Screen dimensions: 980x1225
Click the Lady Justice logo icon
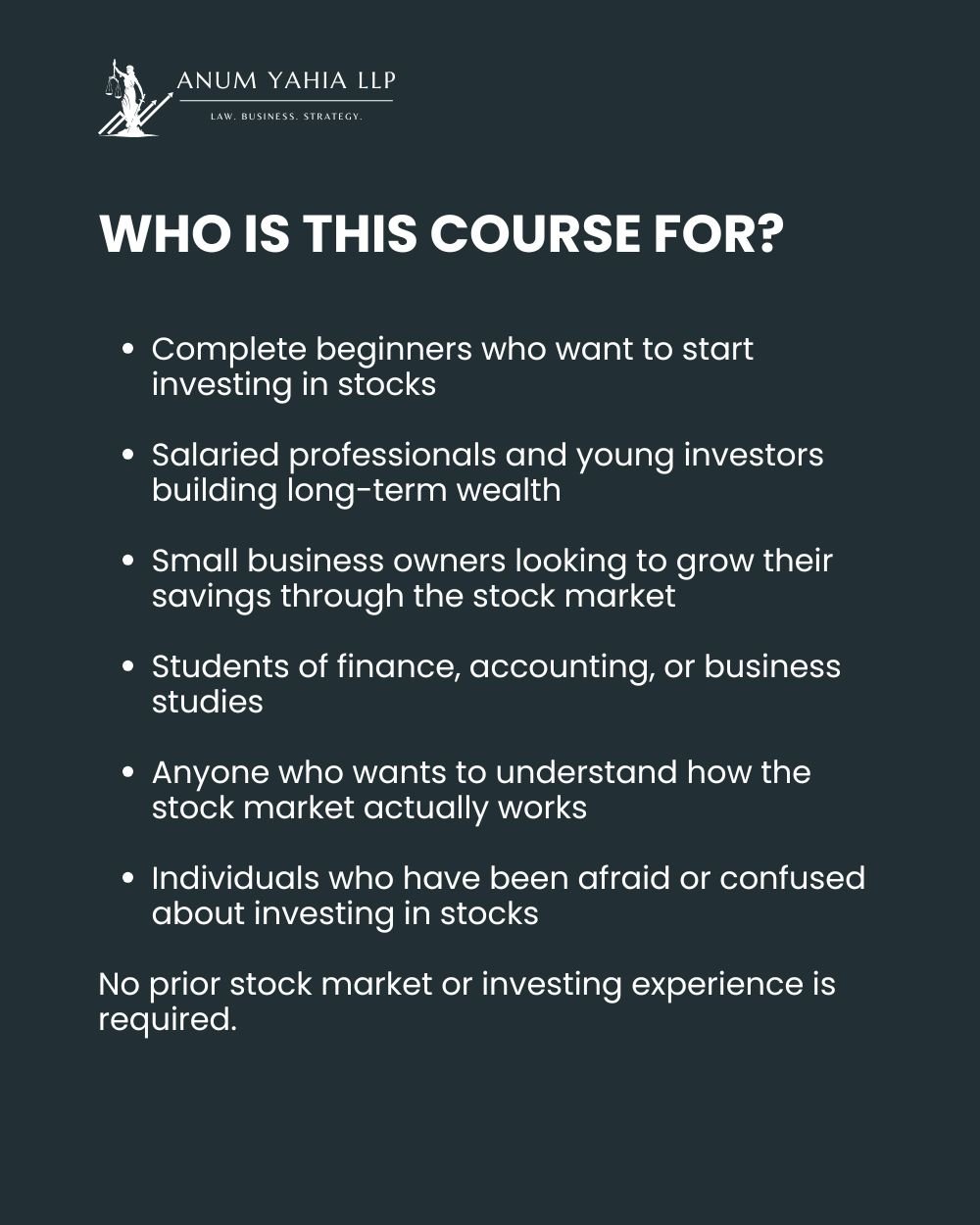point(127,98)
